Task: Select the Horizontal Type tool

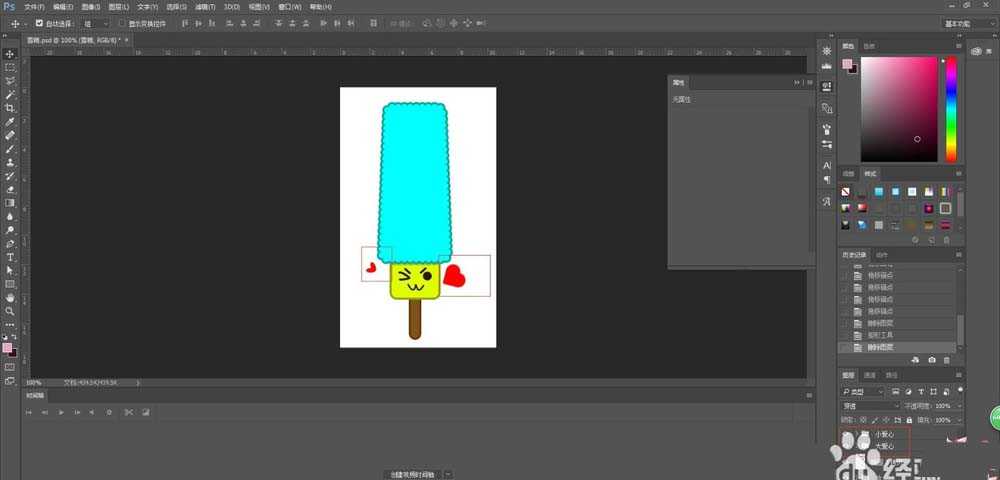Action: 10,257
